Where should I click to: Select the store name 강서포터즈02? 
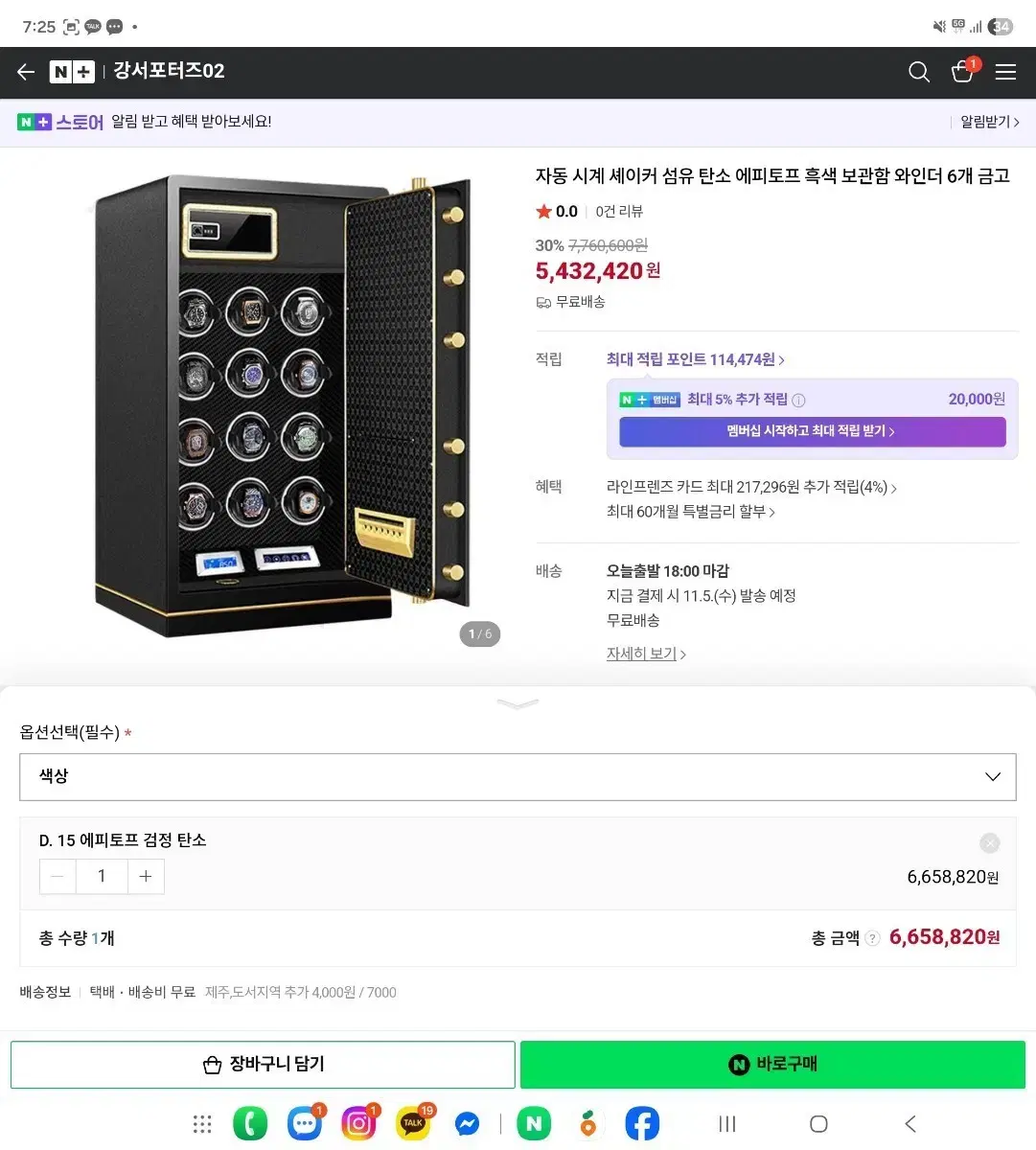[167, 71]
